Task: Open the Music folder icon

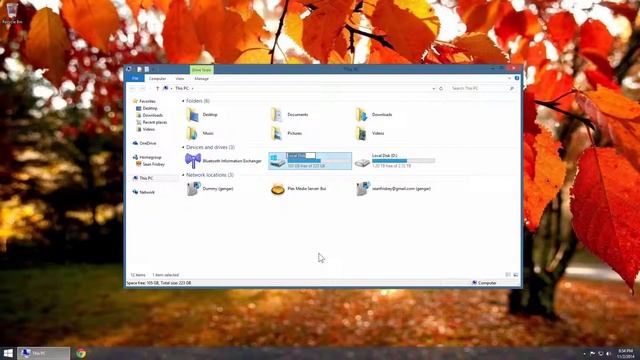Action: pyautogui.click(x=193, y=133)
